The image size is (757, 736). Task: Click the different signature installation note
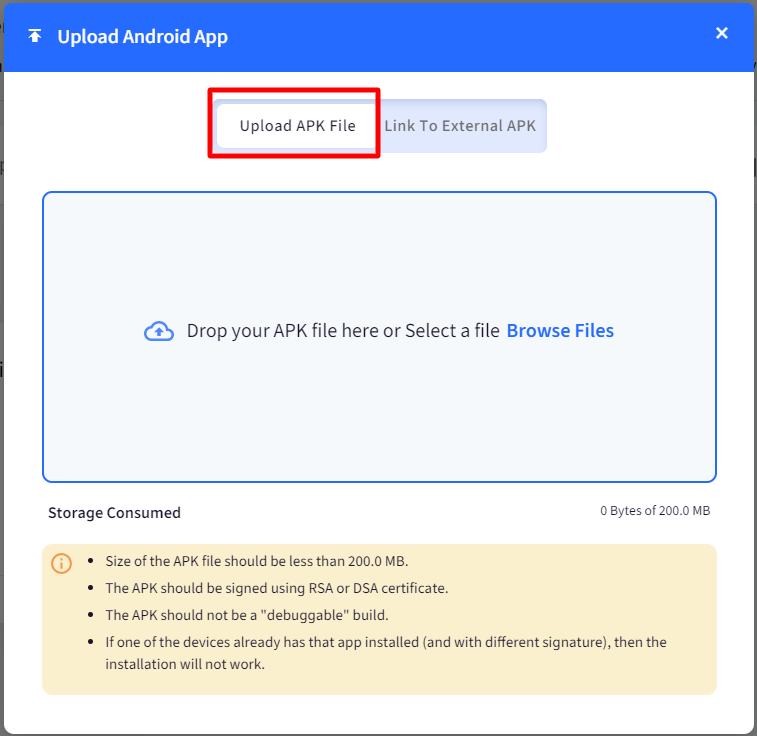(x=386, y=642)
